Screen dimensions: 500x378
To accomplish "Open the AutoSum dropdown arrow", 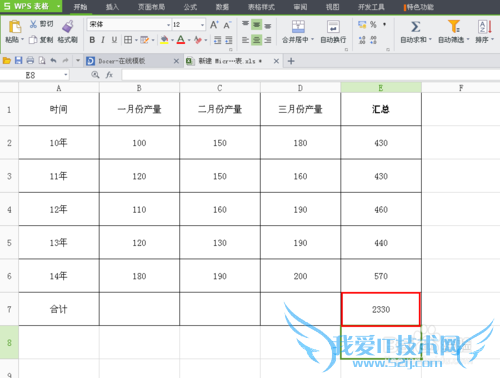I will point(430,40).
